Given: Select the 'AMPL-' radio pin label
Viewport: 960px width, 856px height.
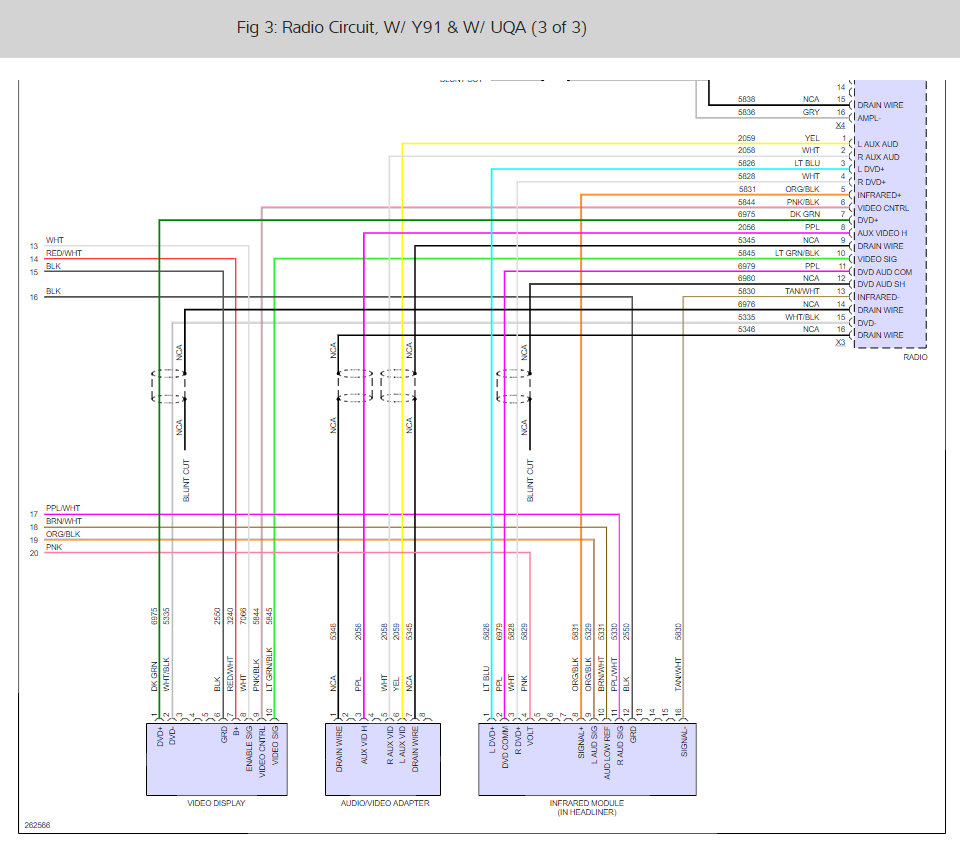Looking at the screenshot, I should pyautogui.click(x=868, y=118).
